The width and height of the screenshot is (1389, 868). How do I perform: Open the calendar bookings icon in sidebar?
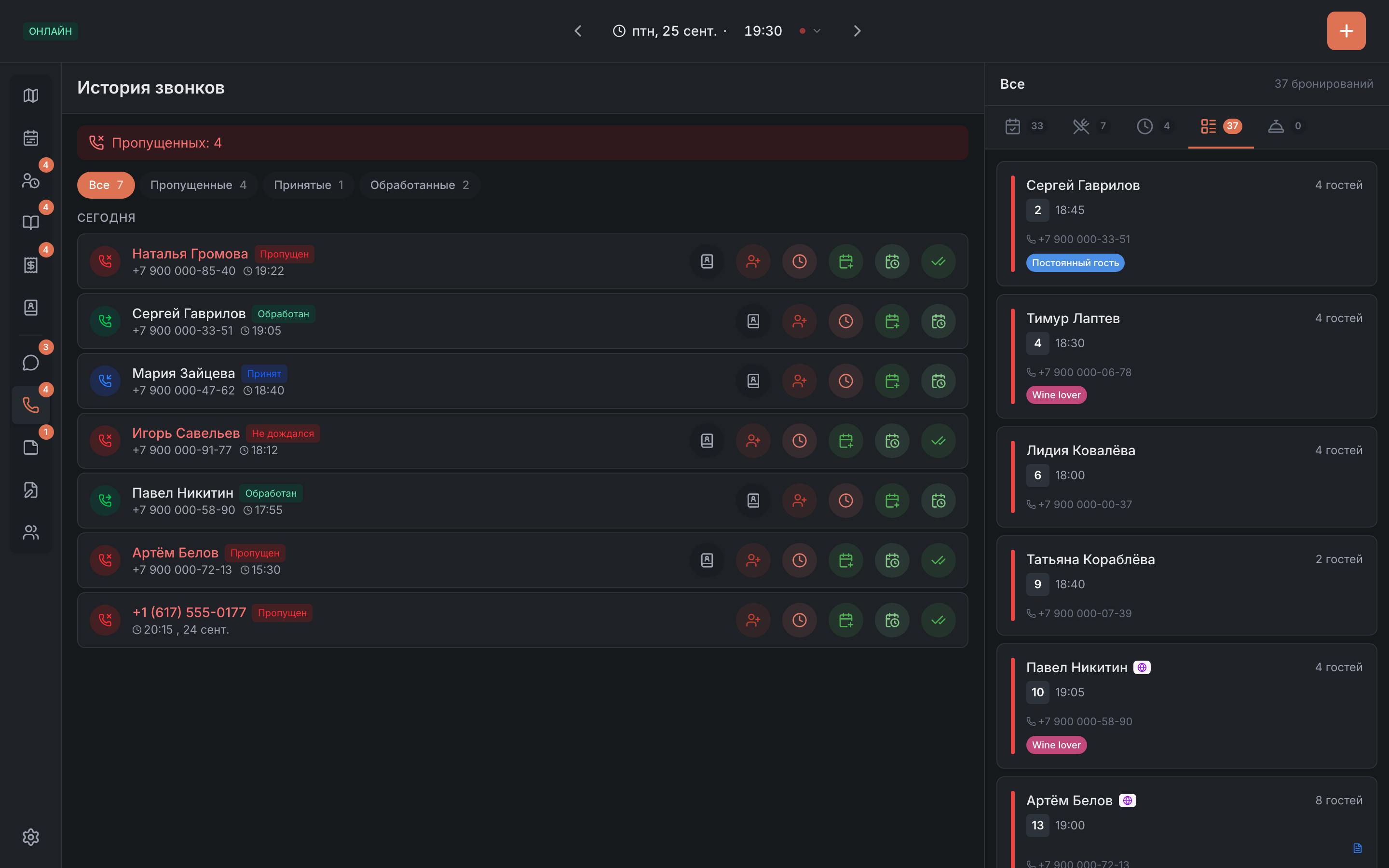tap(31, 138)
